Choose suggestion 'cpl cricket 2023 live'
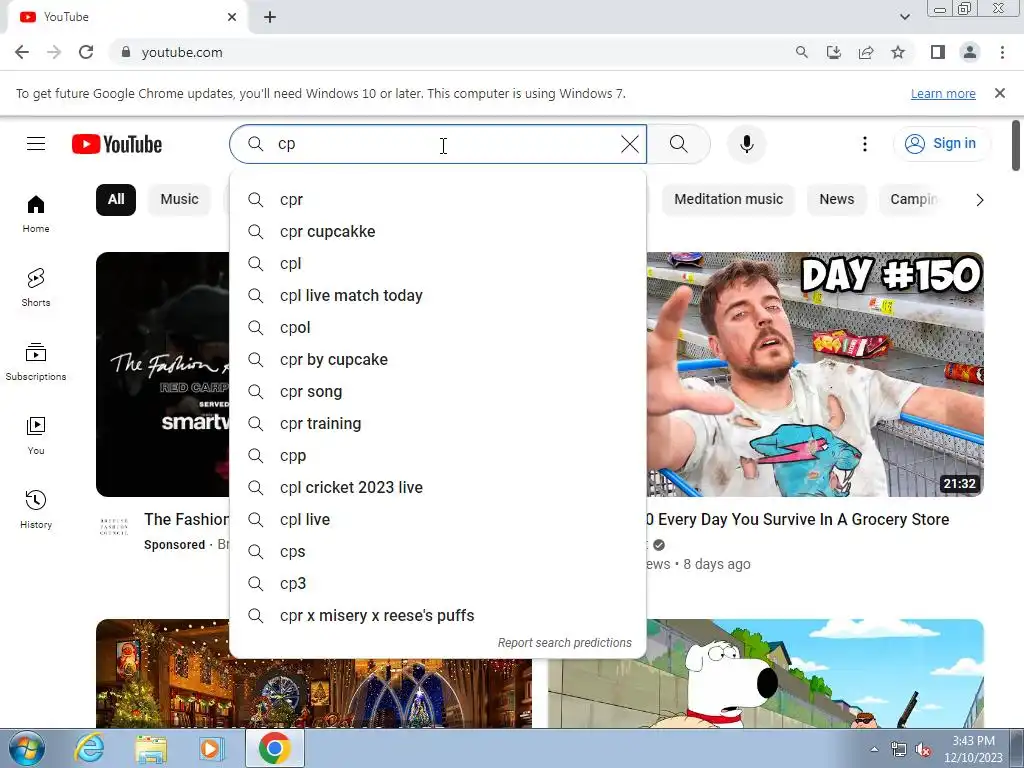The height and width of the screenshot is (768, 1024). (438, 487)
